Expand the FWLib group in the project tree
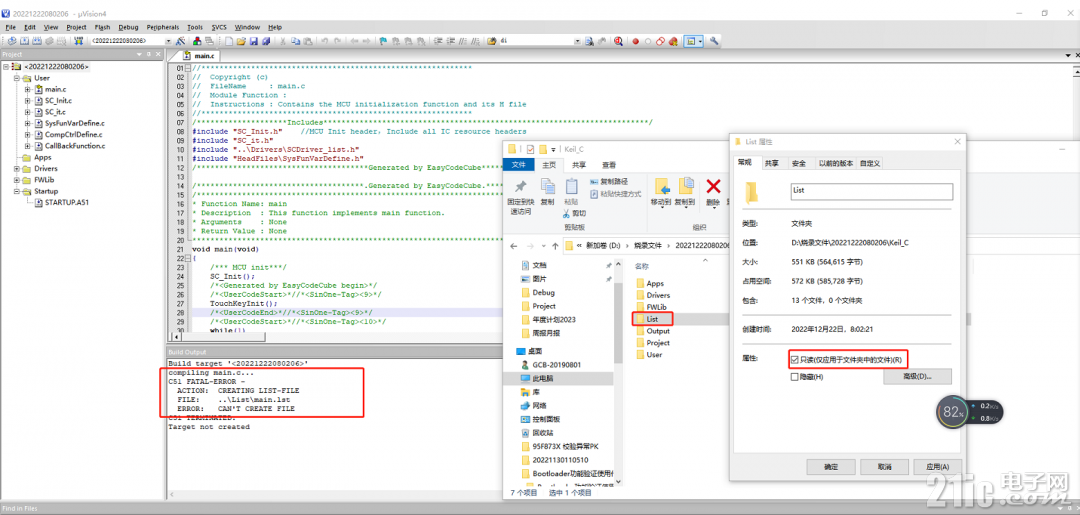The image size is (1080, 515). click(17, 180)
